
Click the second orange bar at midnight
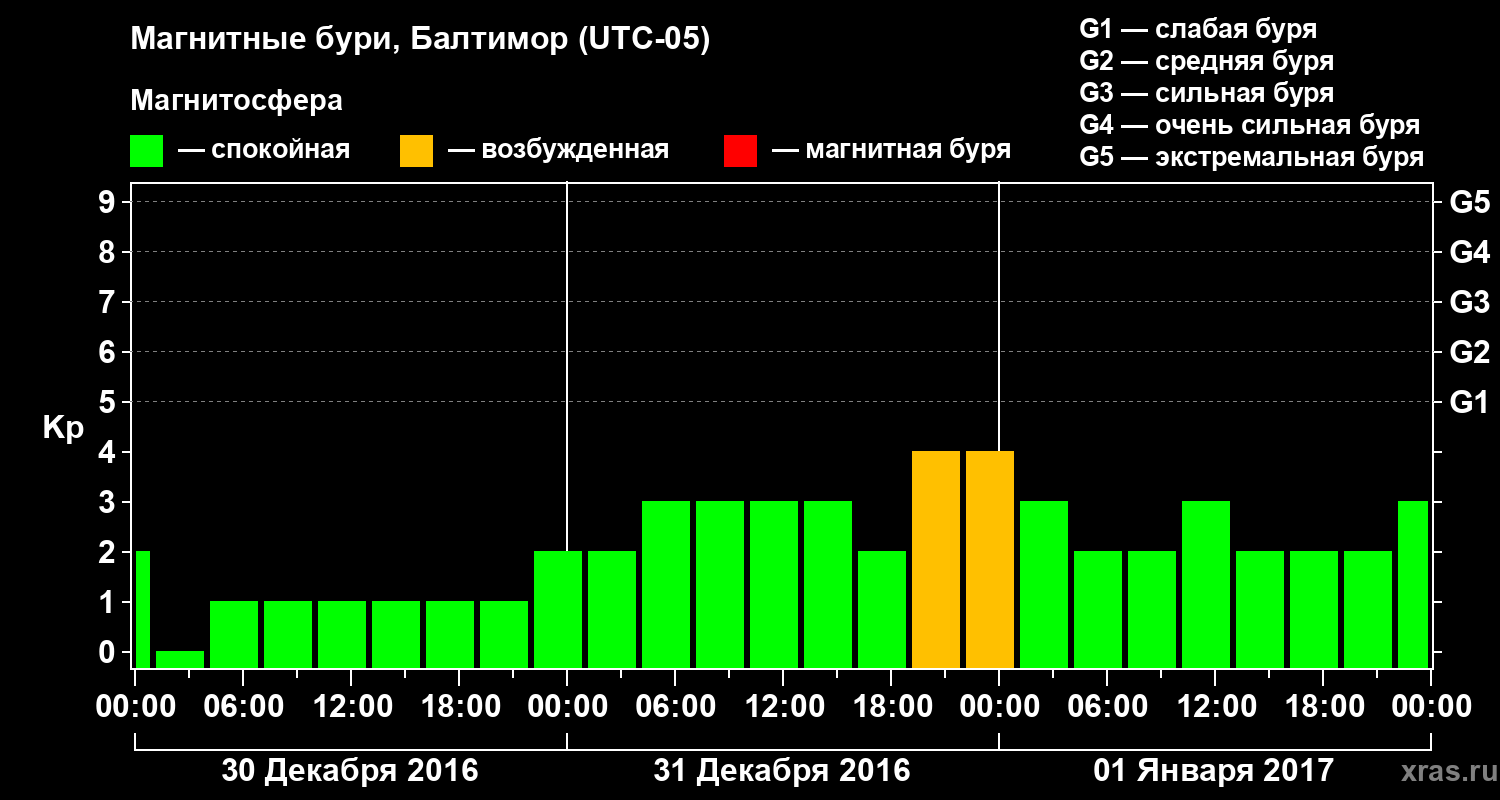pyautogui.click(x=990, y=560)
